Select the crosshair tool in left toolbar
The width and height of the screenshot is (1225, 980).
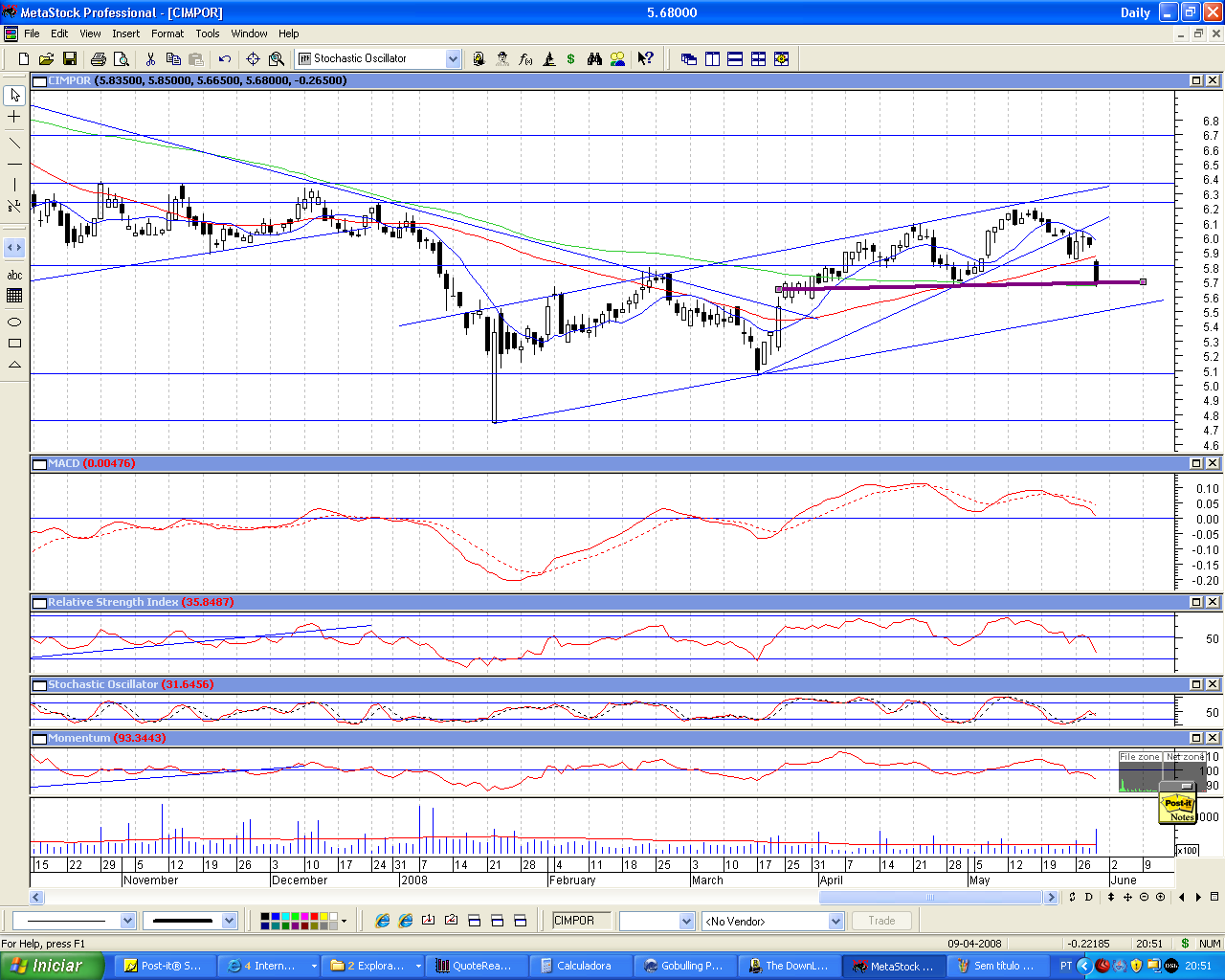(14, 117)
